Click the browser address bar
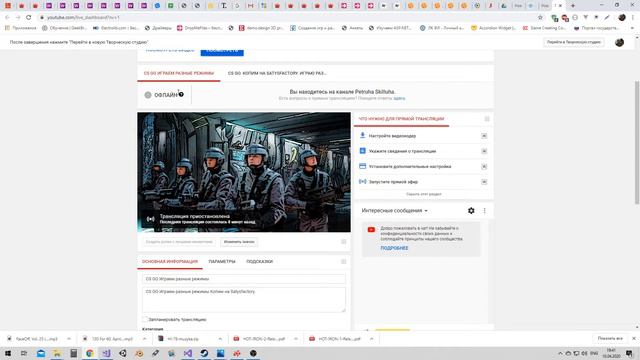This screenshot has height=360, width=640. tap(286, 18)
